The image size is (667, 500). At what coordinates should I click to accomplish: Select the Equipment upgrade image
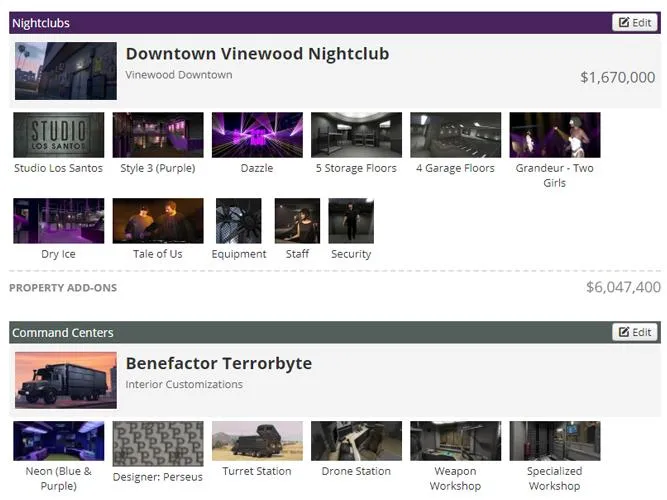point(239,221)
